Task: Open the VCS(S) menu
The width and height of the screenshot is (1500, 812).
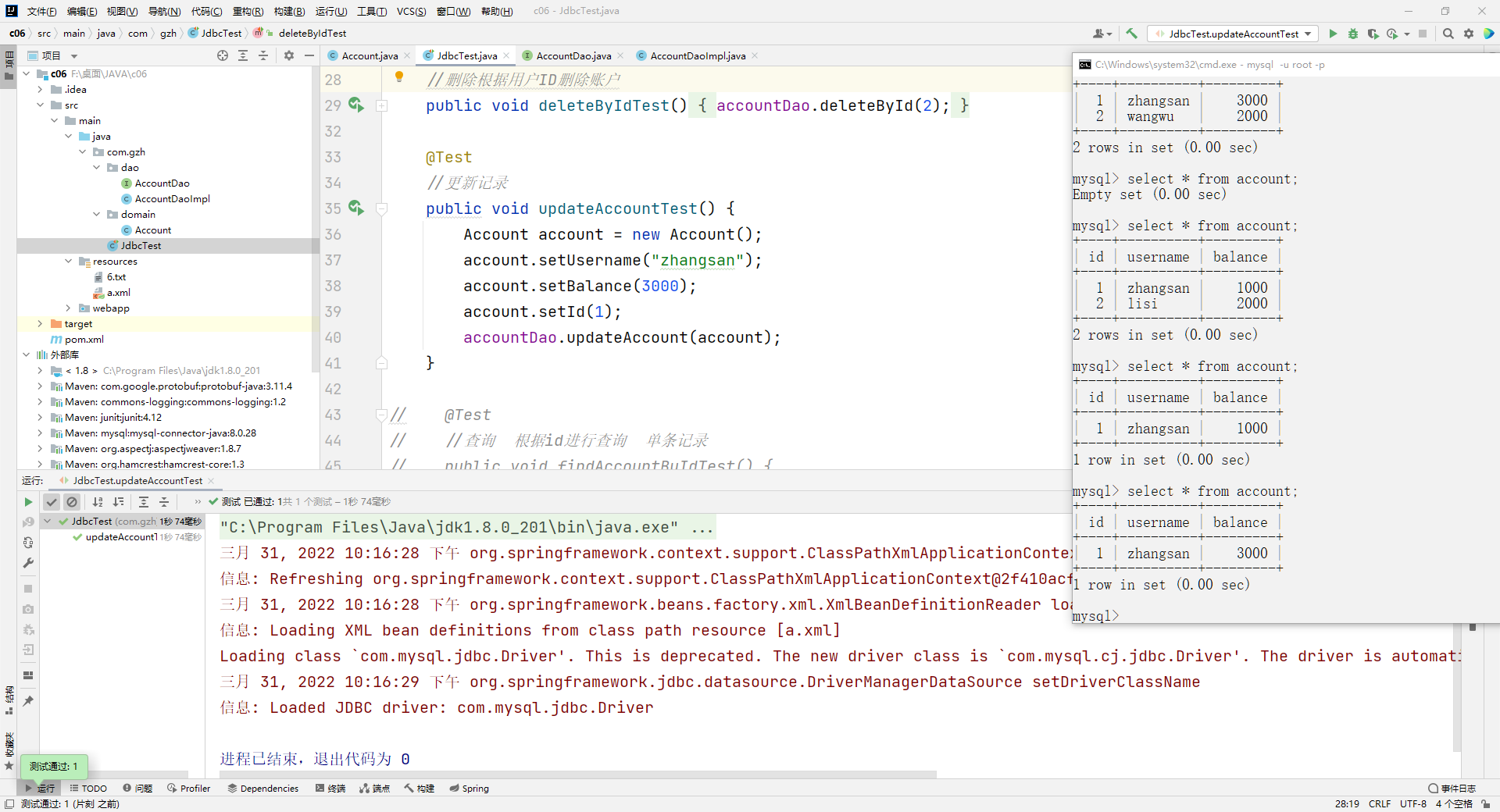Action: pos(411,11)
